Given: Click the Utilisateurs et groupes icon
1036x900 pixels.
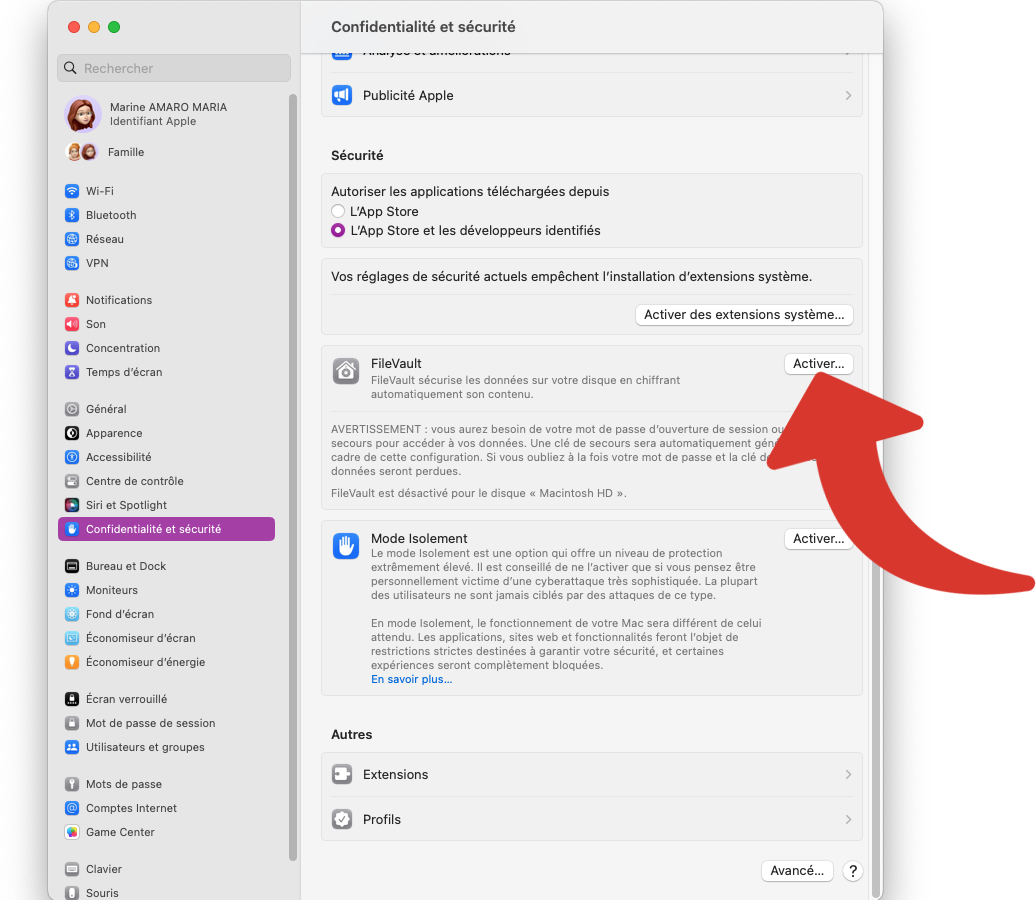Looking at the screenshot, I should [72, 747].
